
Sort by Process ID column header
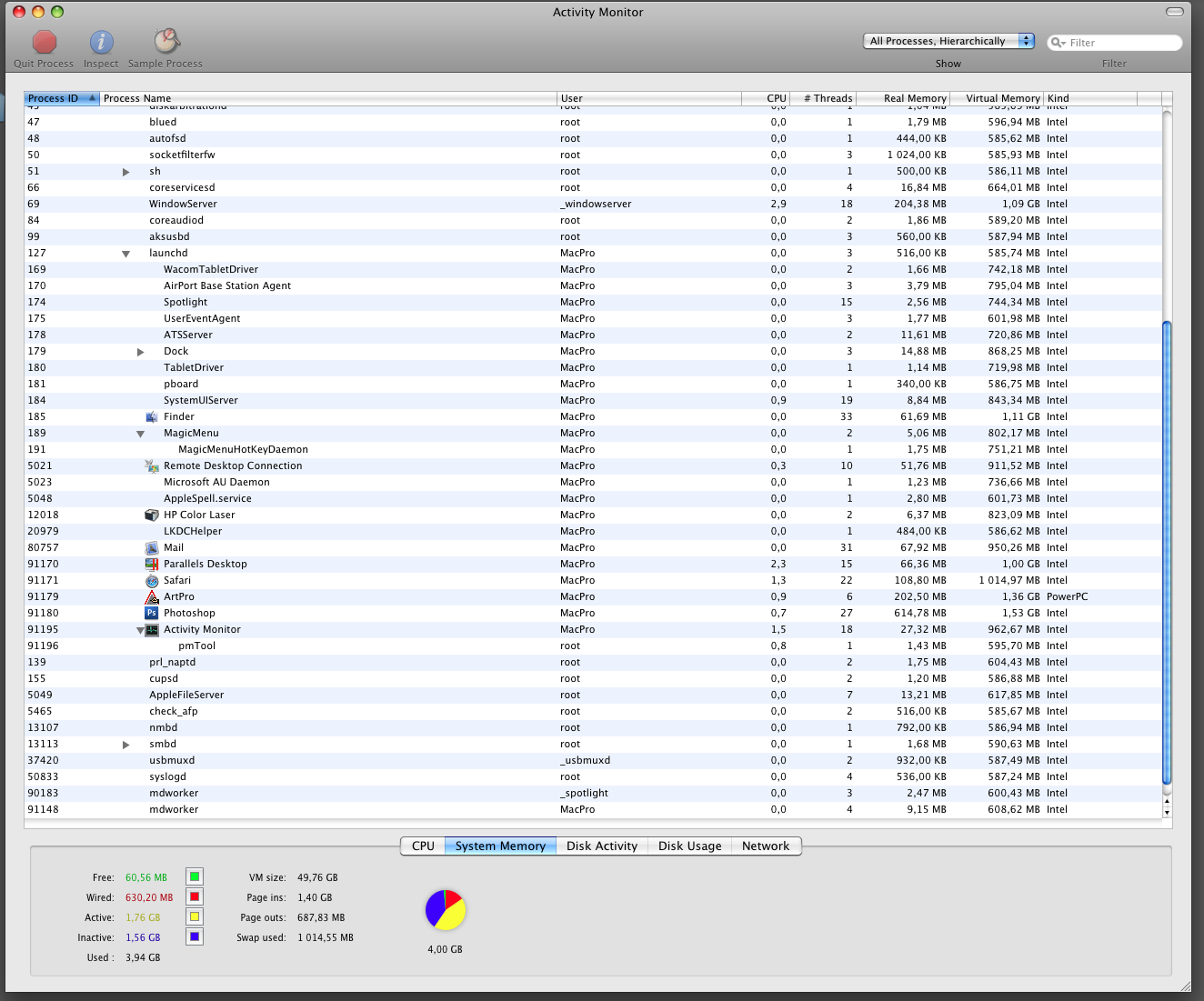click(62, 98)
